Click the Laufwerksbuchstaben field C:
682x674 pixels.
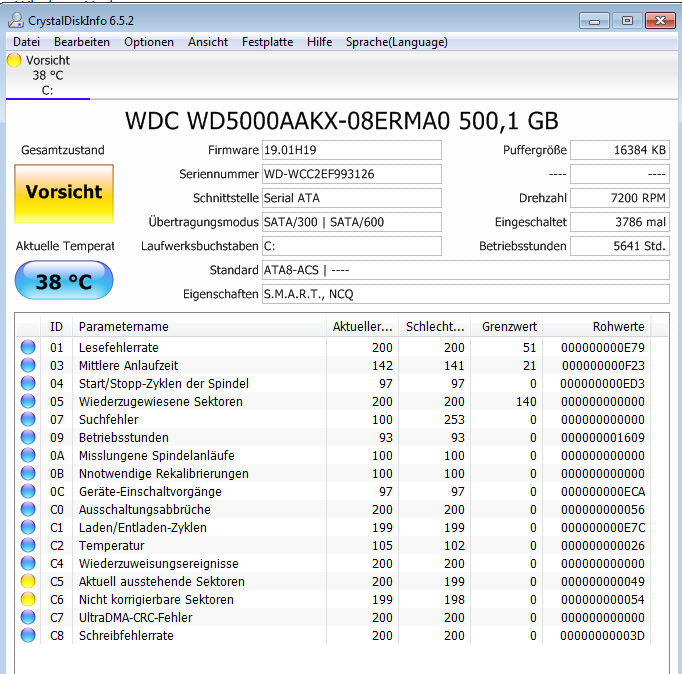click(x=352, y=246)
